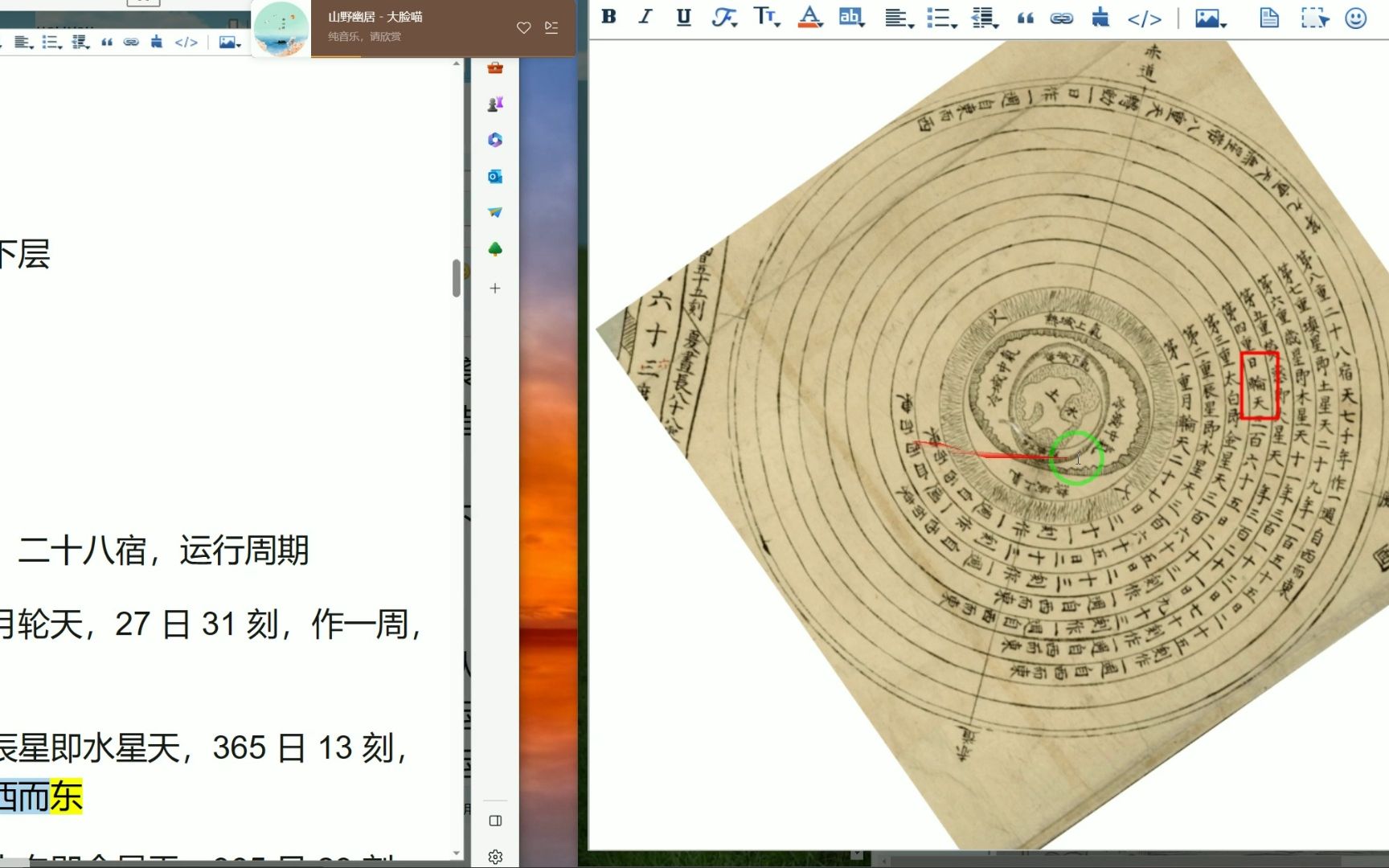1389x868 pixels.
Task: Toggle sidebar panel layout icon
Action: click(495, 821)
